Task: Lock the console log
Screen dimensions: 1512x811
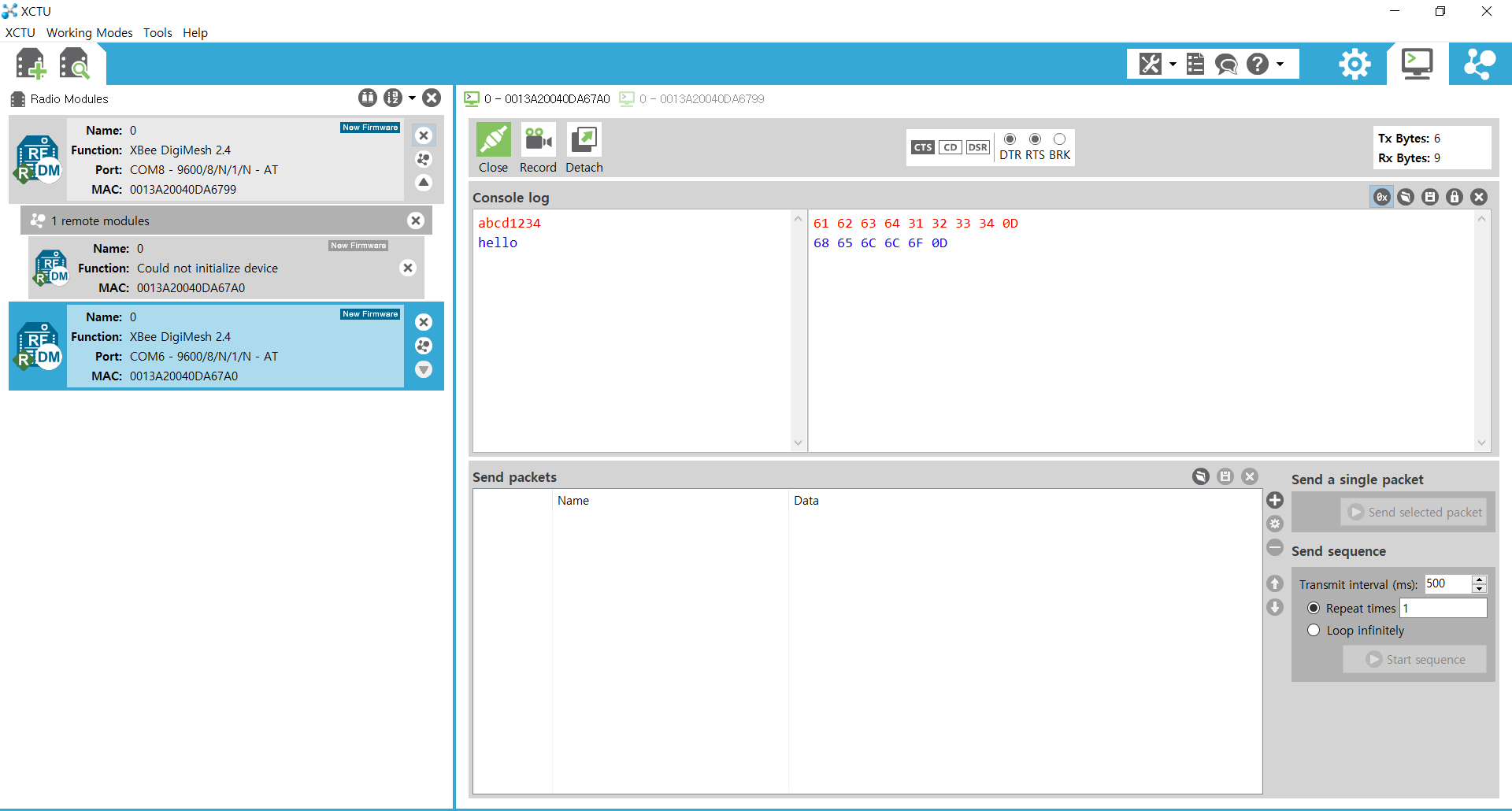Action: point(1455,197)
